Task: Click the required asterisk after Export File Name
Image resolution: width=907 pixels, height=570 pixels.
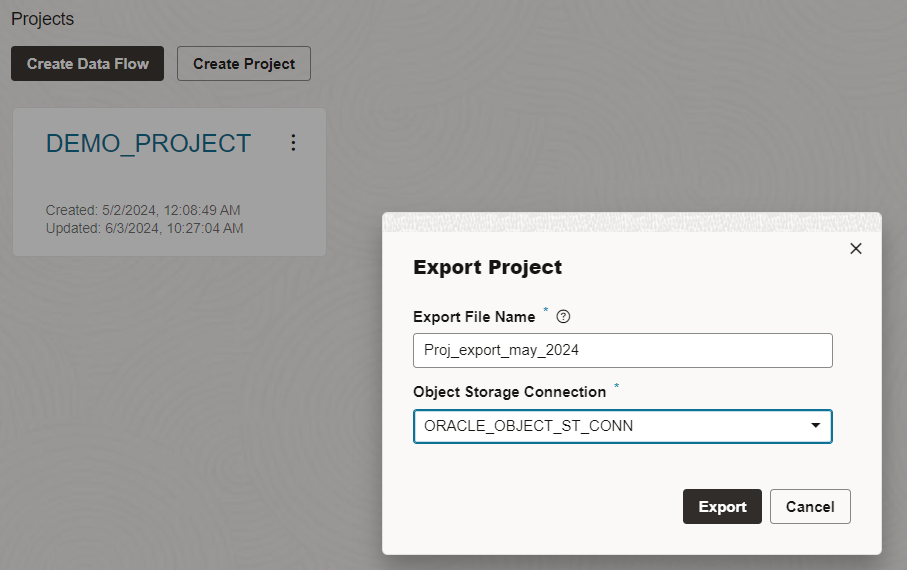Action: click(546, 311)
